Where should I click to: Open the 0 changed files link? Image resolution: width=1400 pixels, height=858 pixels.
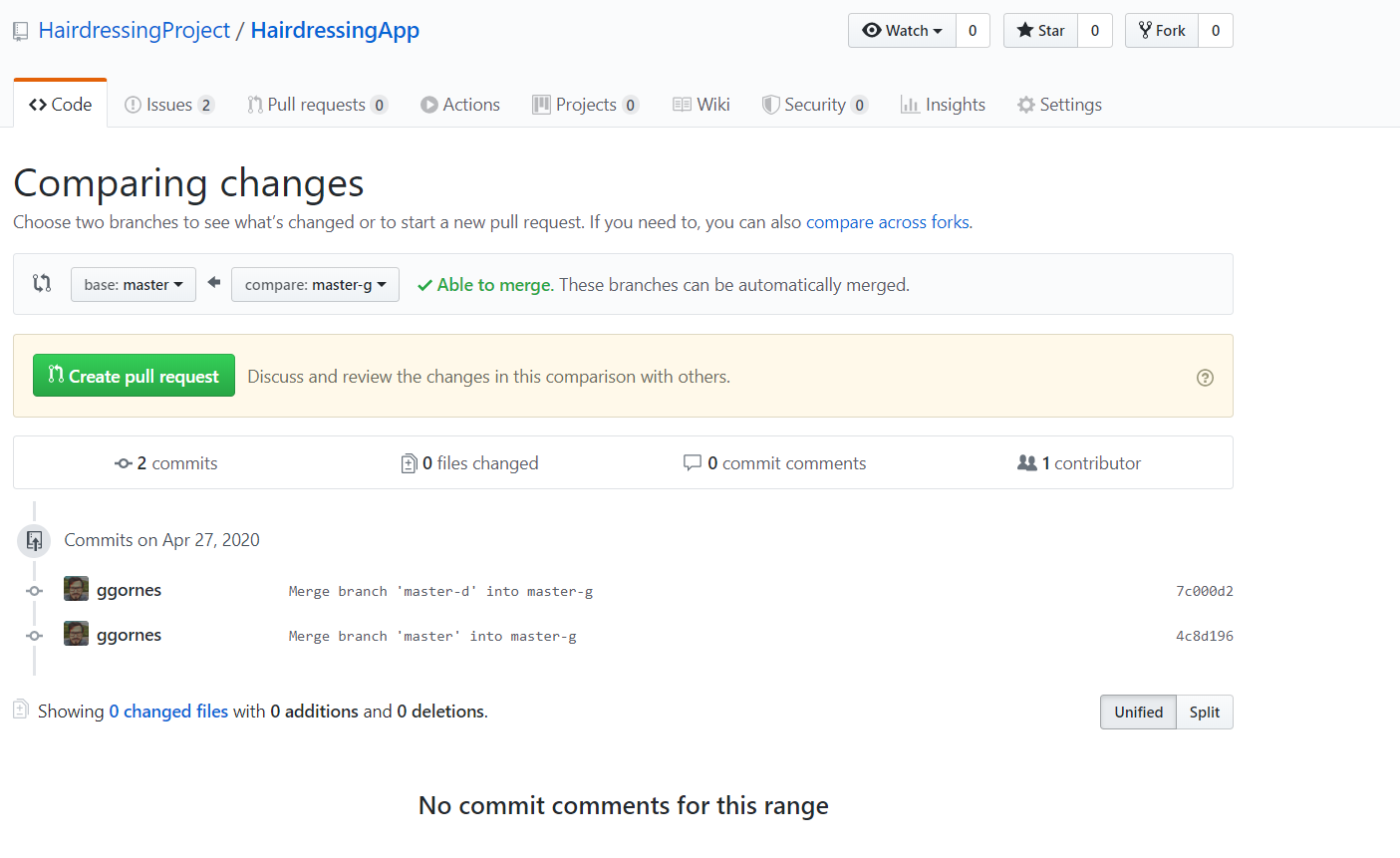pyautogui.click(x=168, y=712)
